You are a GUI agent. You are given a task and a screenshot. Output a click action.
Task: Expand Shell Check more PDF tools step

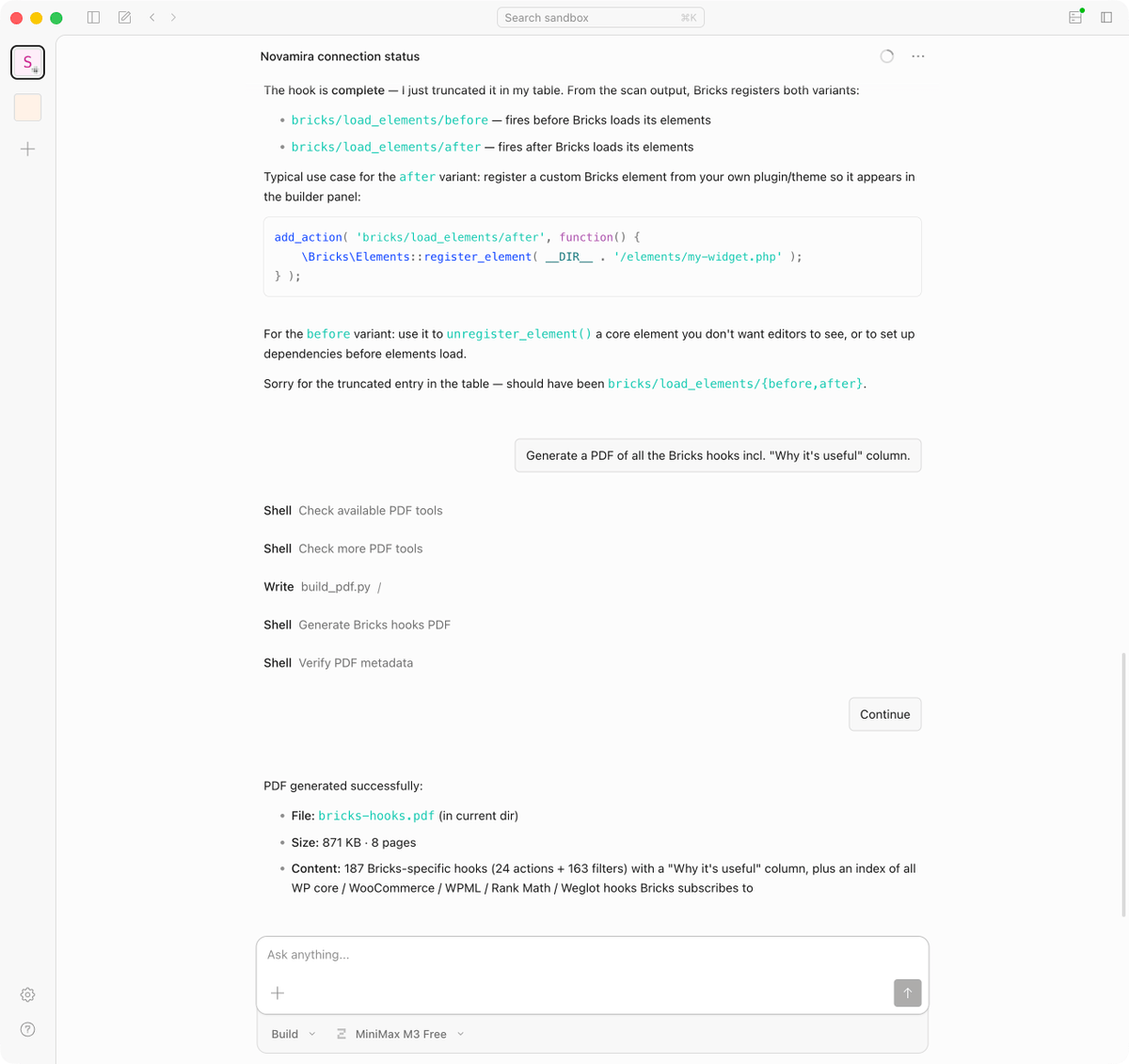click(343, 548)
